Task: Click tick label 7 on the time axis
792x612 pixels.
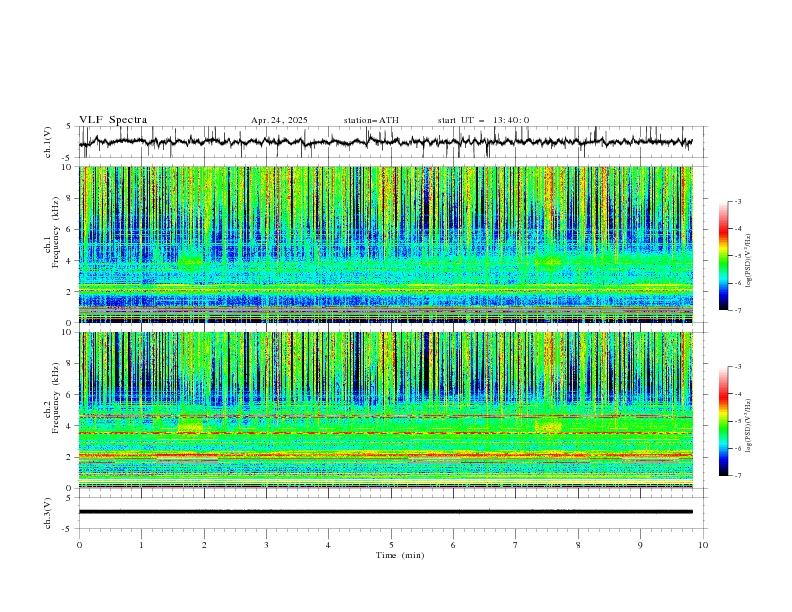Action: [516, 545]
